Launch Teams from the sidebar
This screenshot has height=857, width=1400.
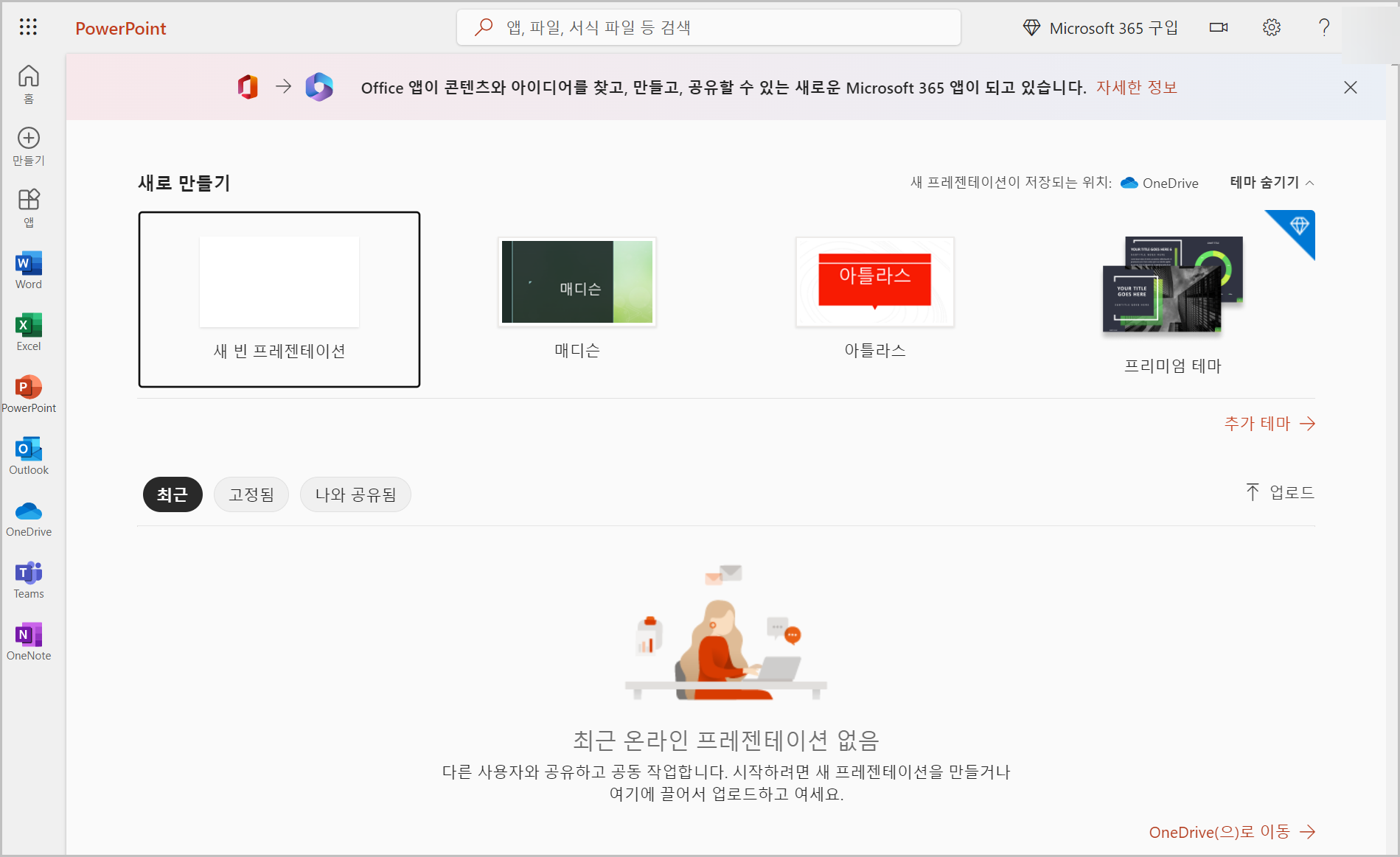coord(29,580)
